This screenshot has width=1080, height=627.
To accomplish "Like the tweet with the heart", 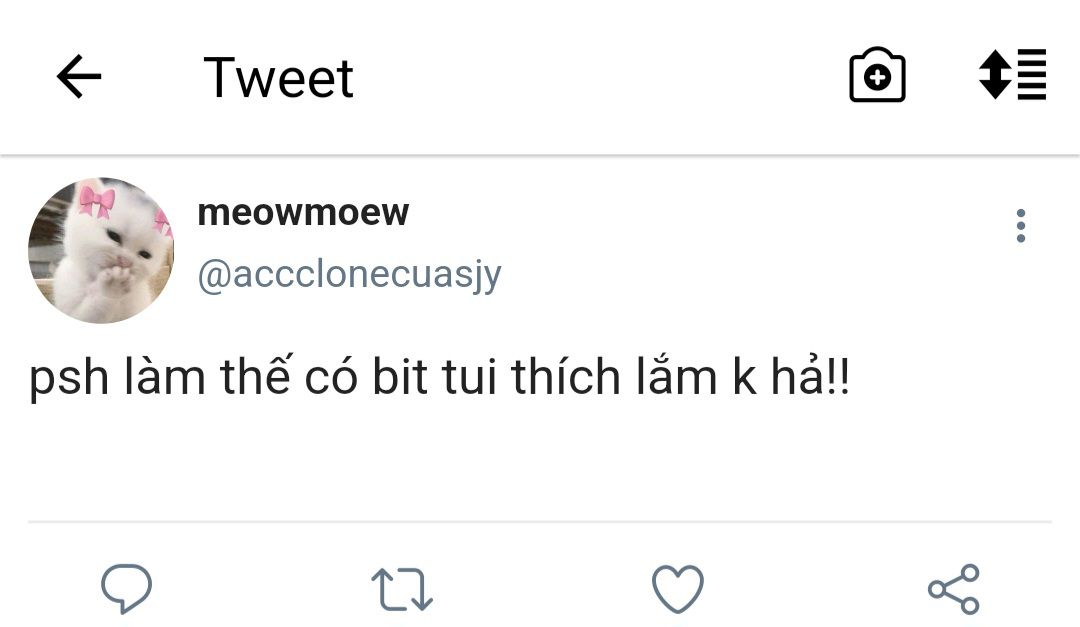I will pos(678,588).
